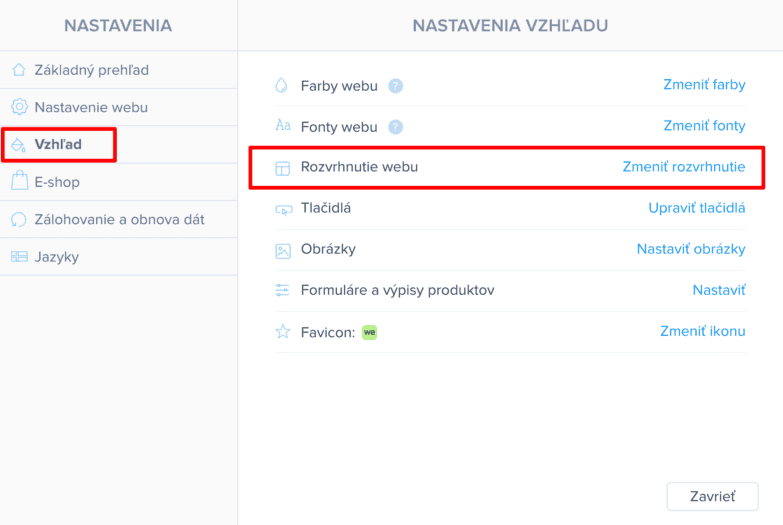This screenshot has width=783, height=525.
Task: Click Upraviť tlačidlá link
Action: point(697,208)
